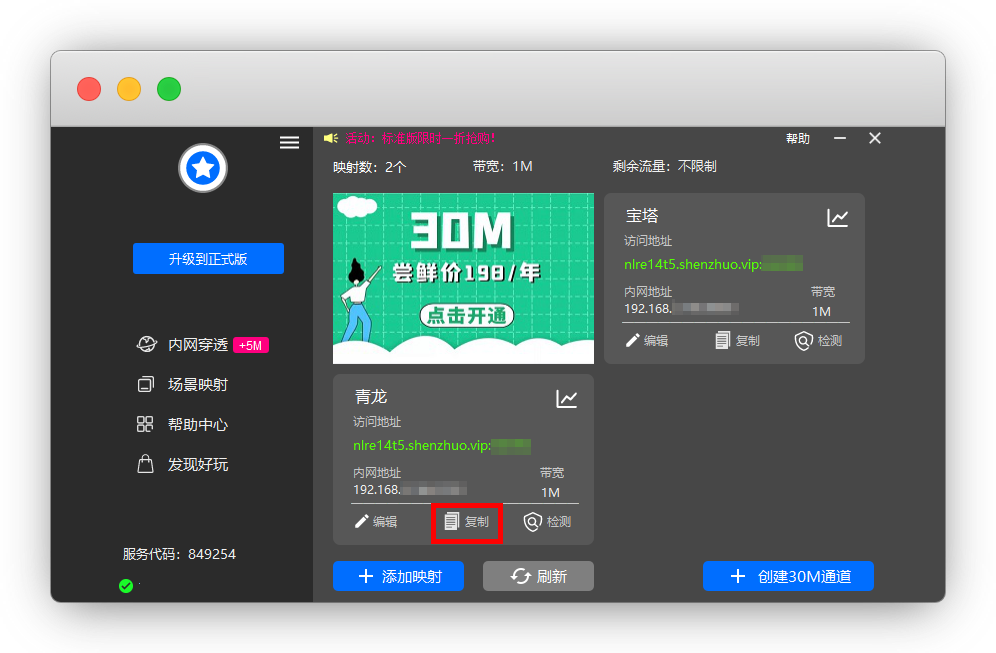
Task: Edit the 宝塔 mapping
Action: (647, 341)
